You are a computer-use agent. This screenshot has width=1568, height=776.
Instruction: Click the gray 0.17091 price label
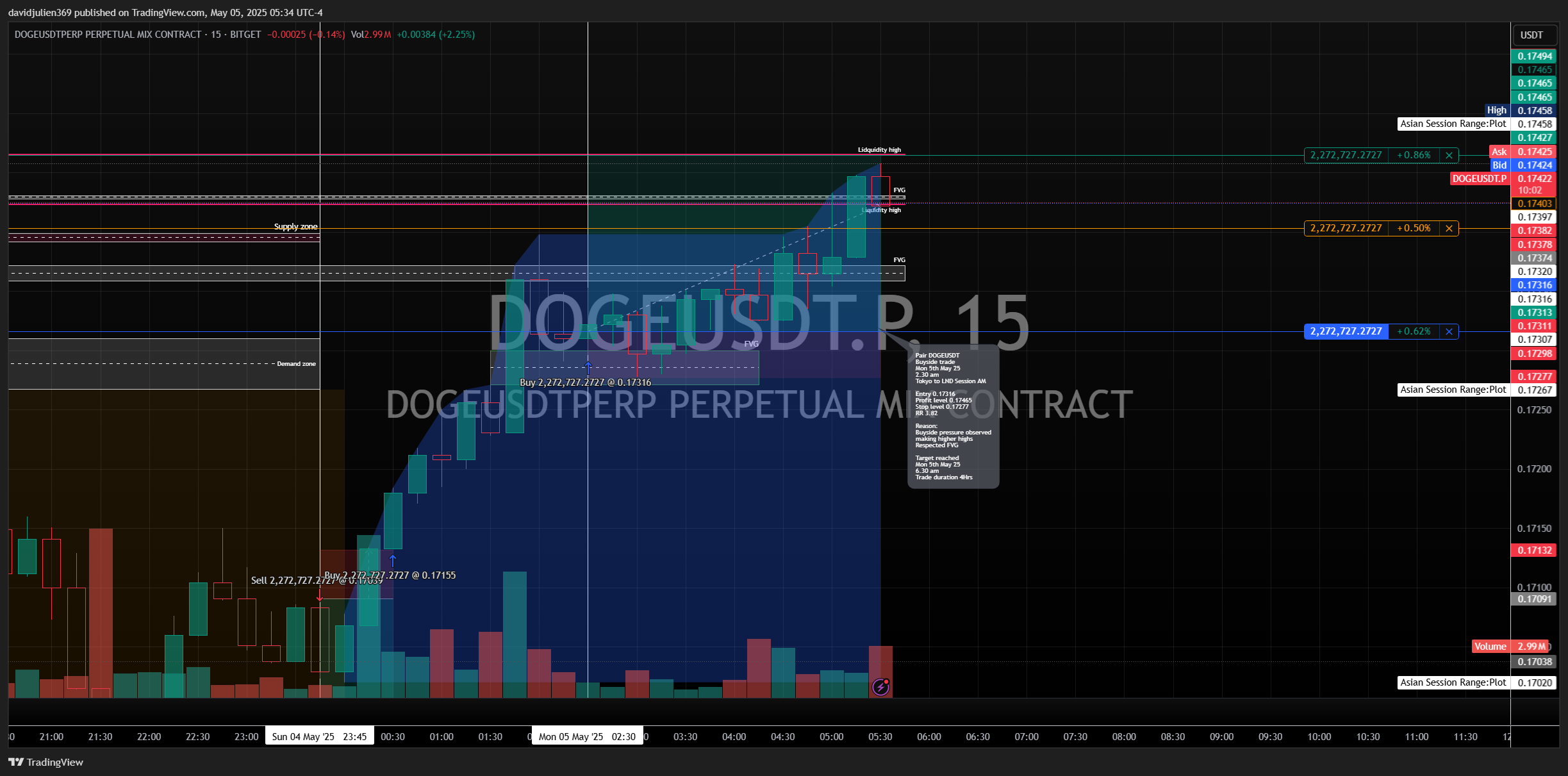(x=1534, y=599)
